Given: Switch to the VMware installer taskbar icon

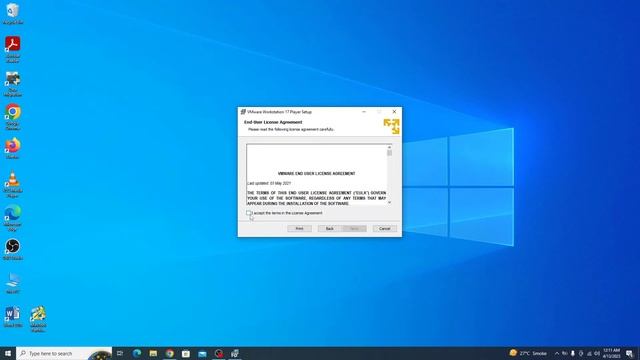Looking at the screenshot, I should click(x=235, y=353).
